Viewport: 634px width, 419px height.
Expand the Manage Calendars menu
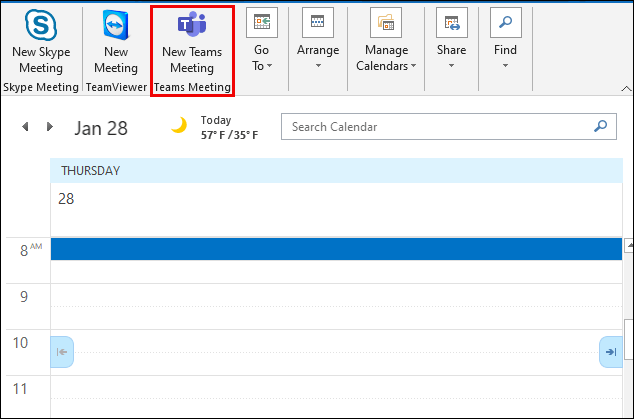(386, 40)
